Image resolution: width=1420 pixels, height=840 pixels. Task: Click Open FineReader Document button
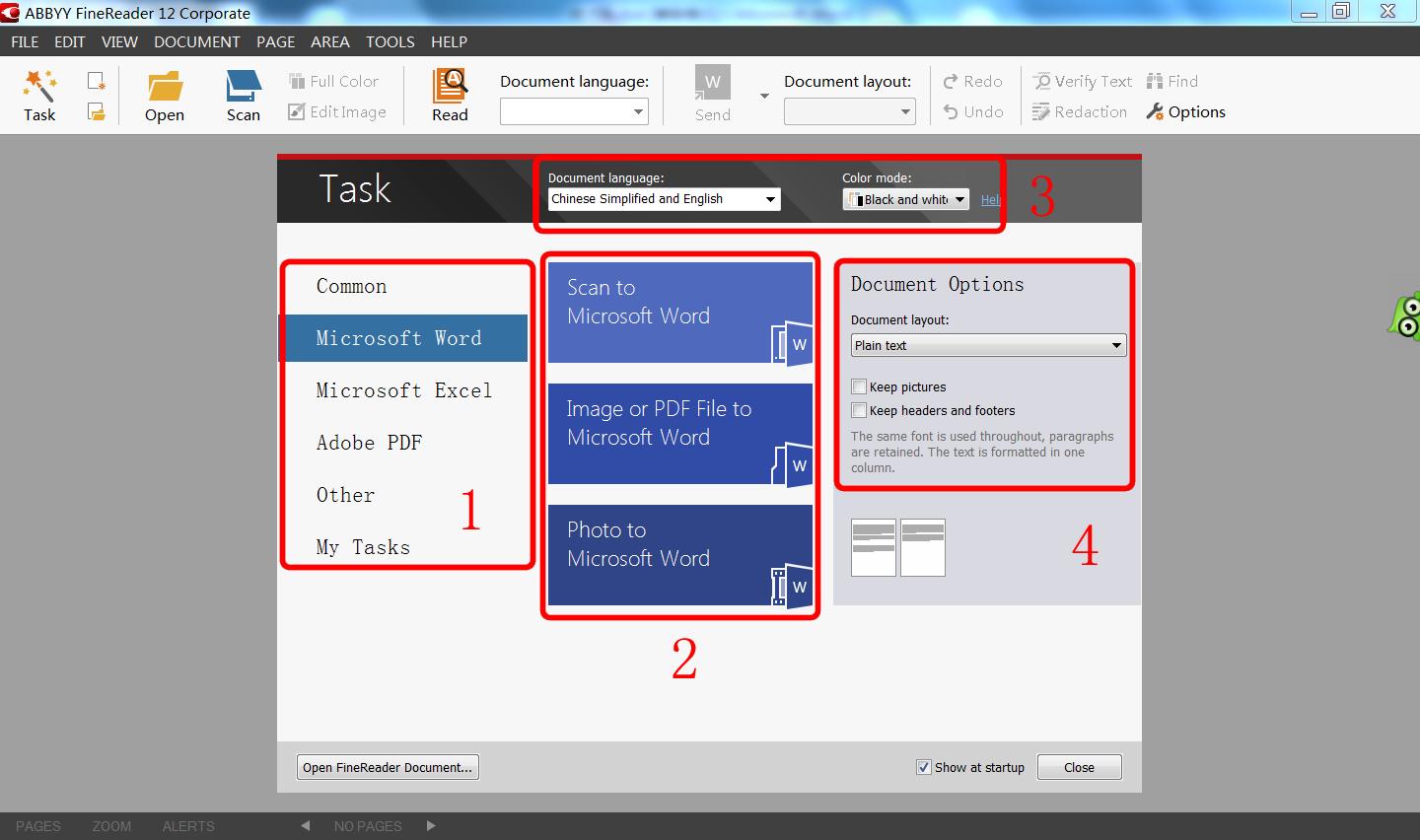pos(388,767)
